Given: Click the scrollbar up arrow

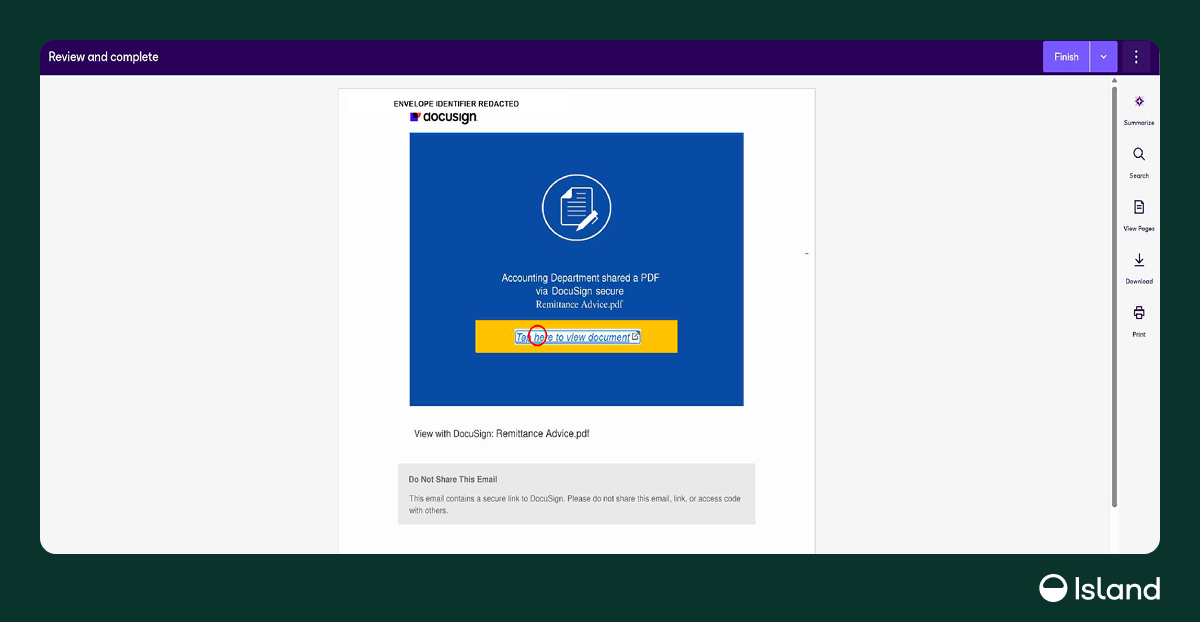Looking at the screenshot, I should [x=1115, y=81].
